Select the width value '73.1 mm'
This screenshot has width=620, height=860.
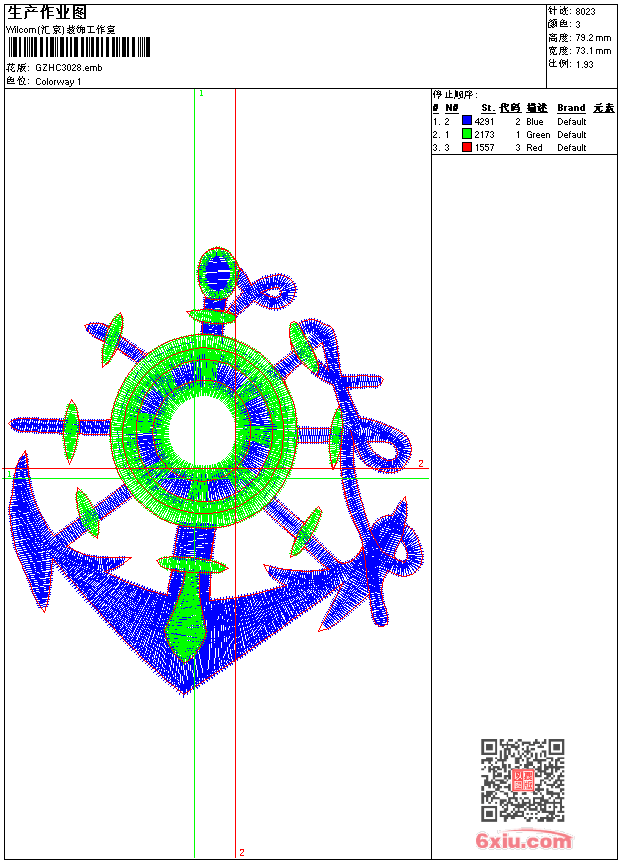point(593,51)
